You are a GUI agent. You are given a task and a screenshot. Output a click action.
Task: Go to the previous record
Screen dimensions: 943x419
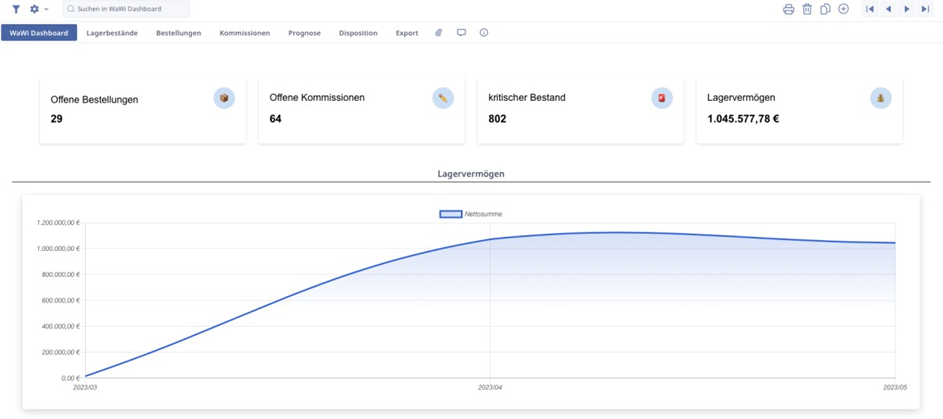pyautogui.click(x=888, y=9)
